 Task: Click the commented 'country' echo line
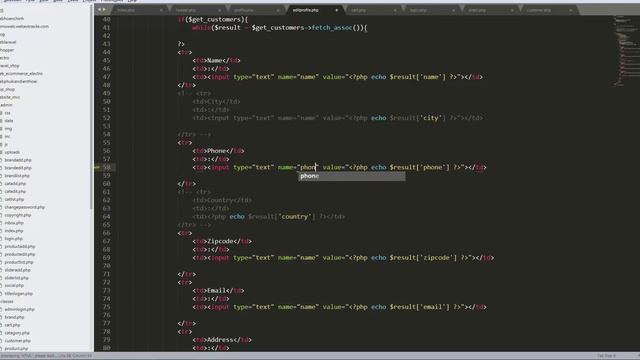tap(269, 217)
